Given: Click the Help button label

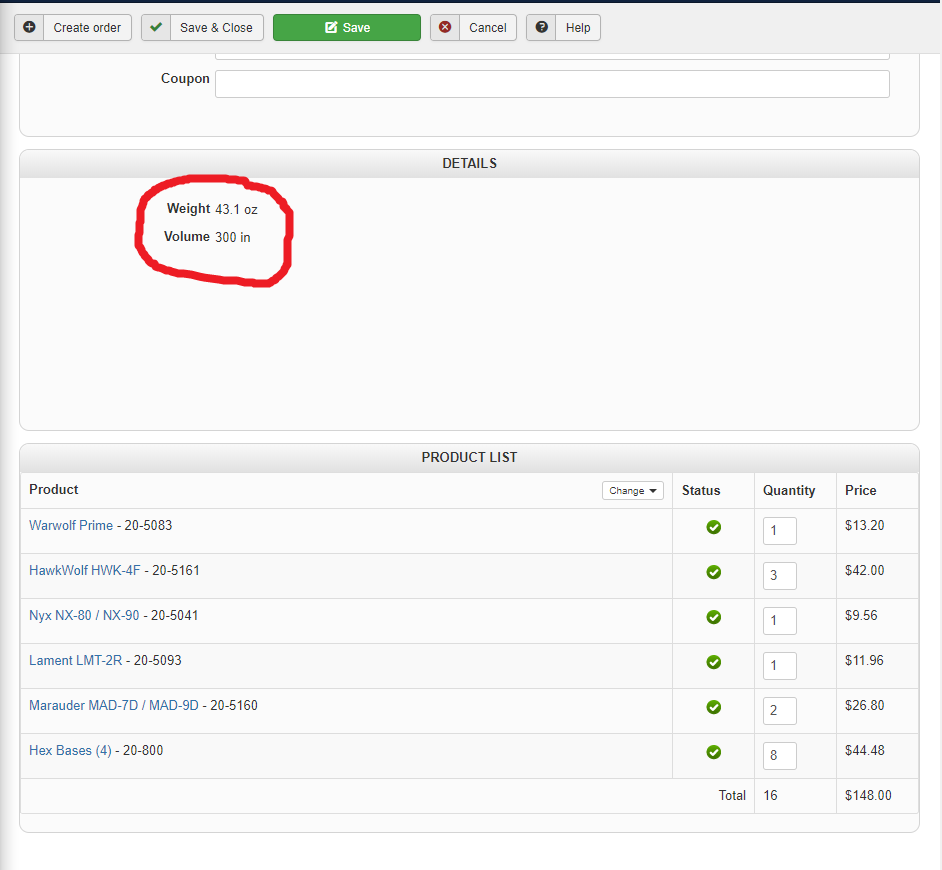Looking at the screenshot, I should coord(578,28).
